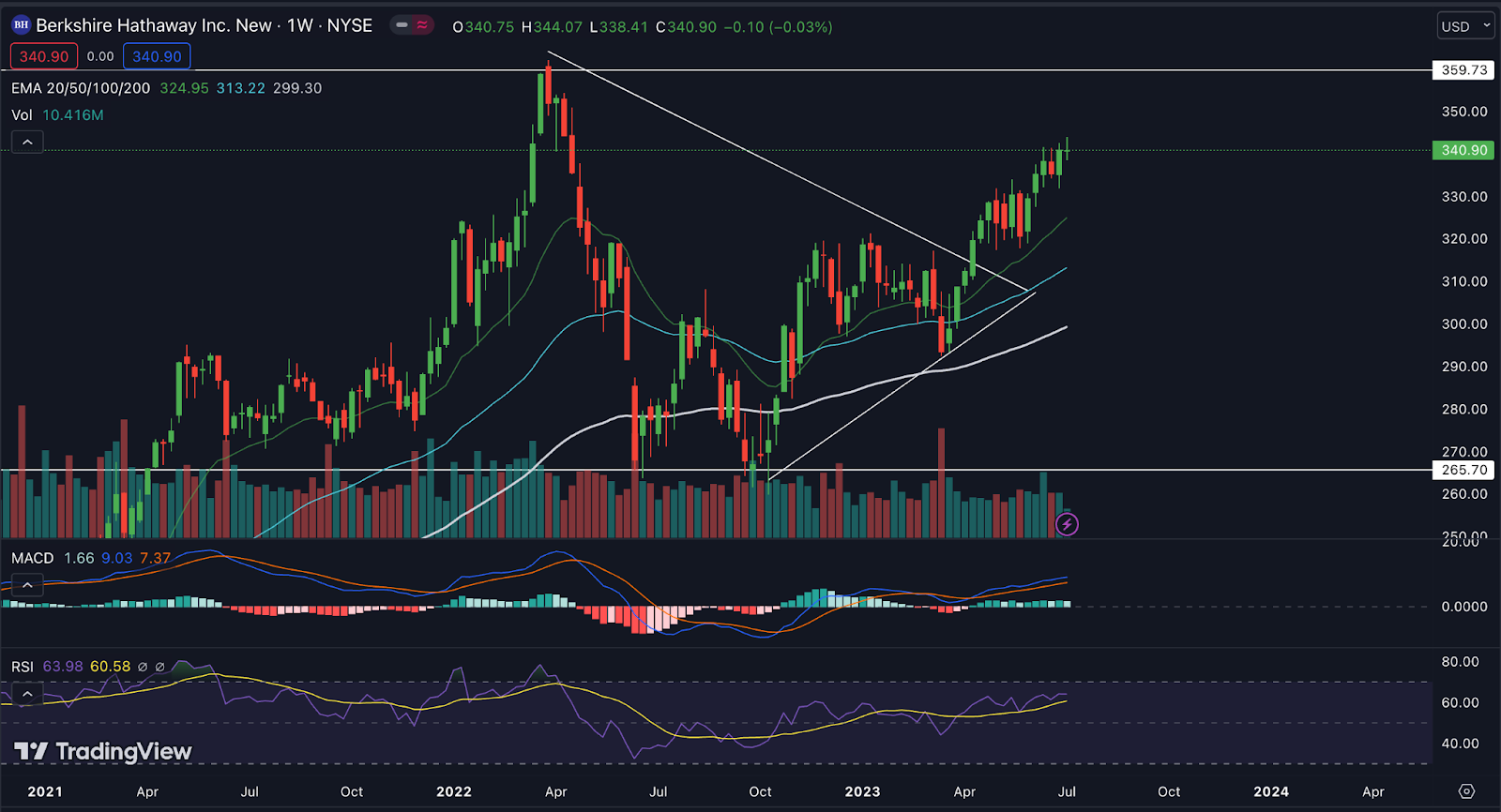Click the 1W interval label in title

point(300,25)
